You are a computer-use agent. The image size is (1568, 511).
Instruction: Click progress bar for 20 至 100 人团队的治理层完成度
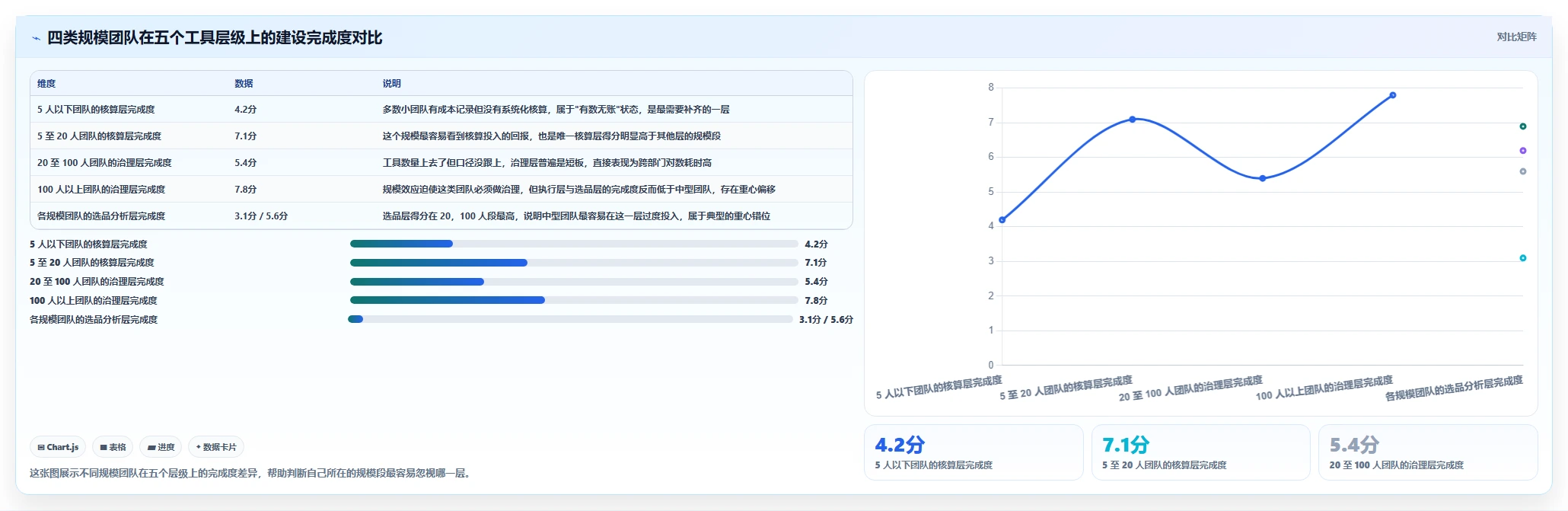(574, 282)
